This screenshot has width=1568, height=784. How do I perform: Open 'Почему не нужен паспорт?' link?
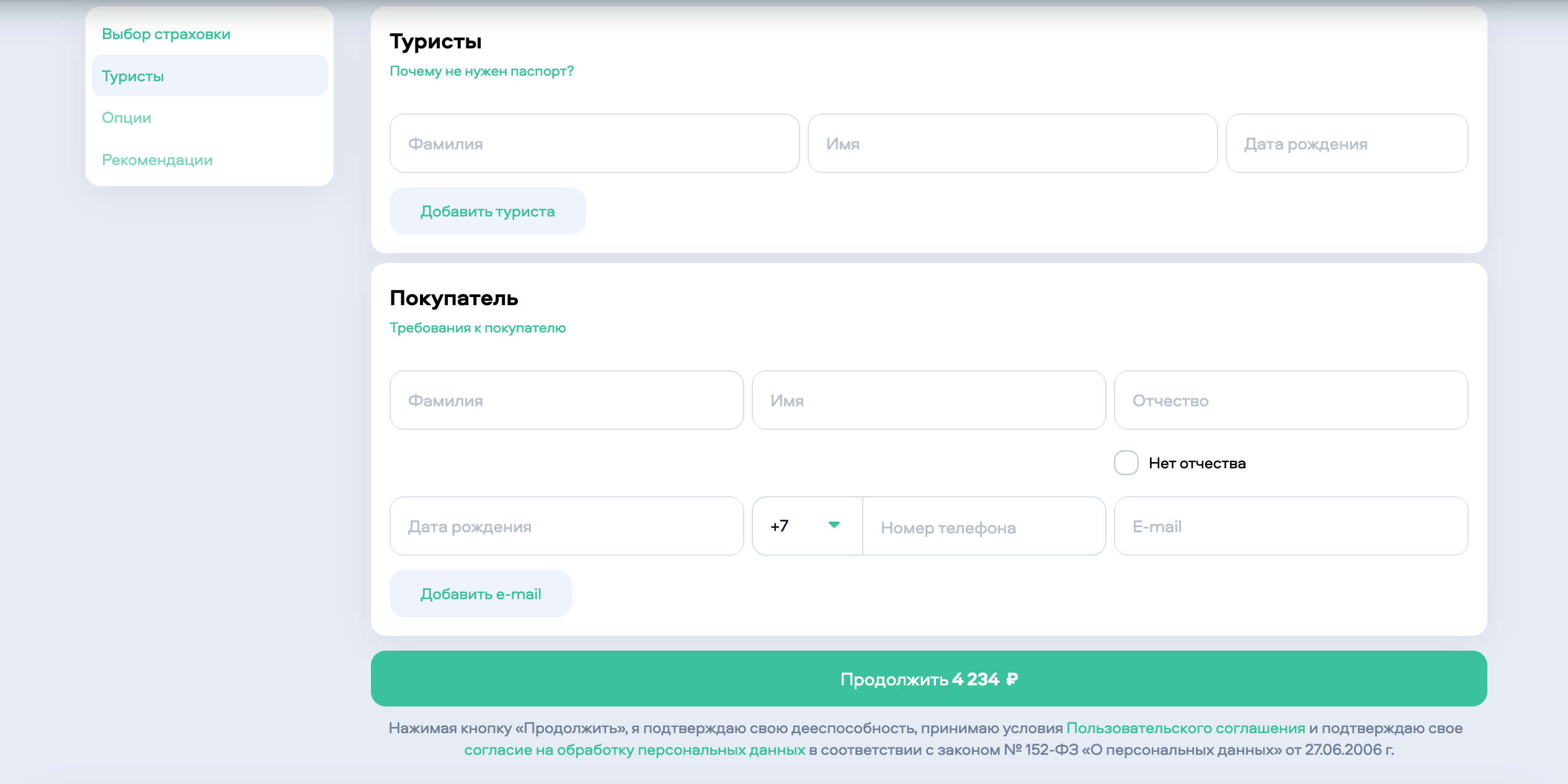481,71
